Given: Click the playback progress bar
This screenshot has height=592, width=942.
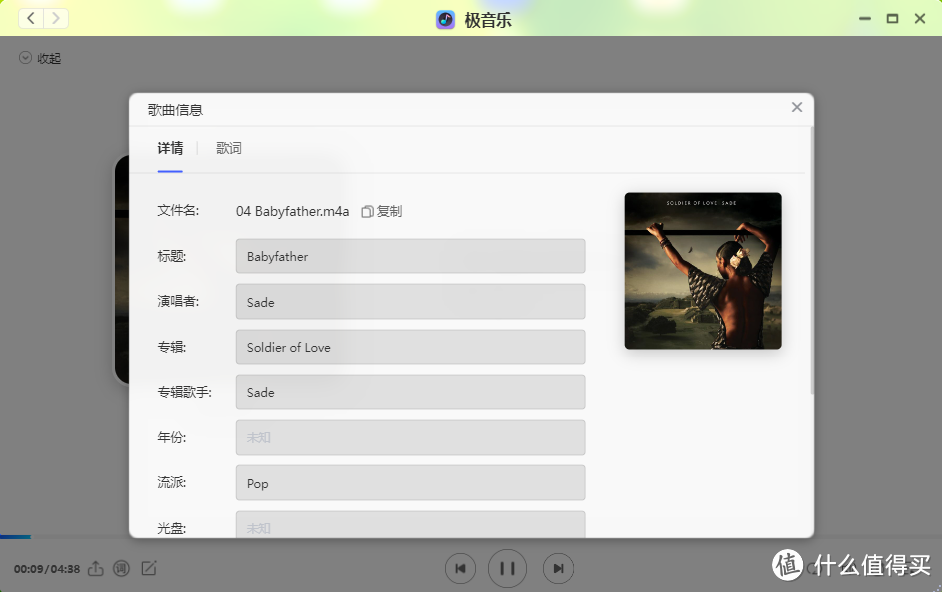Looking at the screenshot, I should (471, 537).
